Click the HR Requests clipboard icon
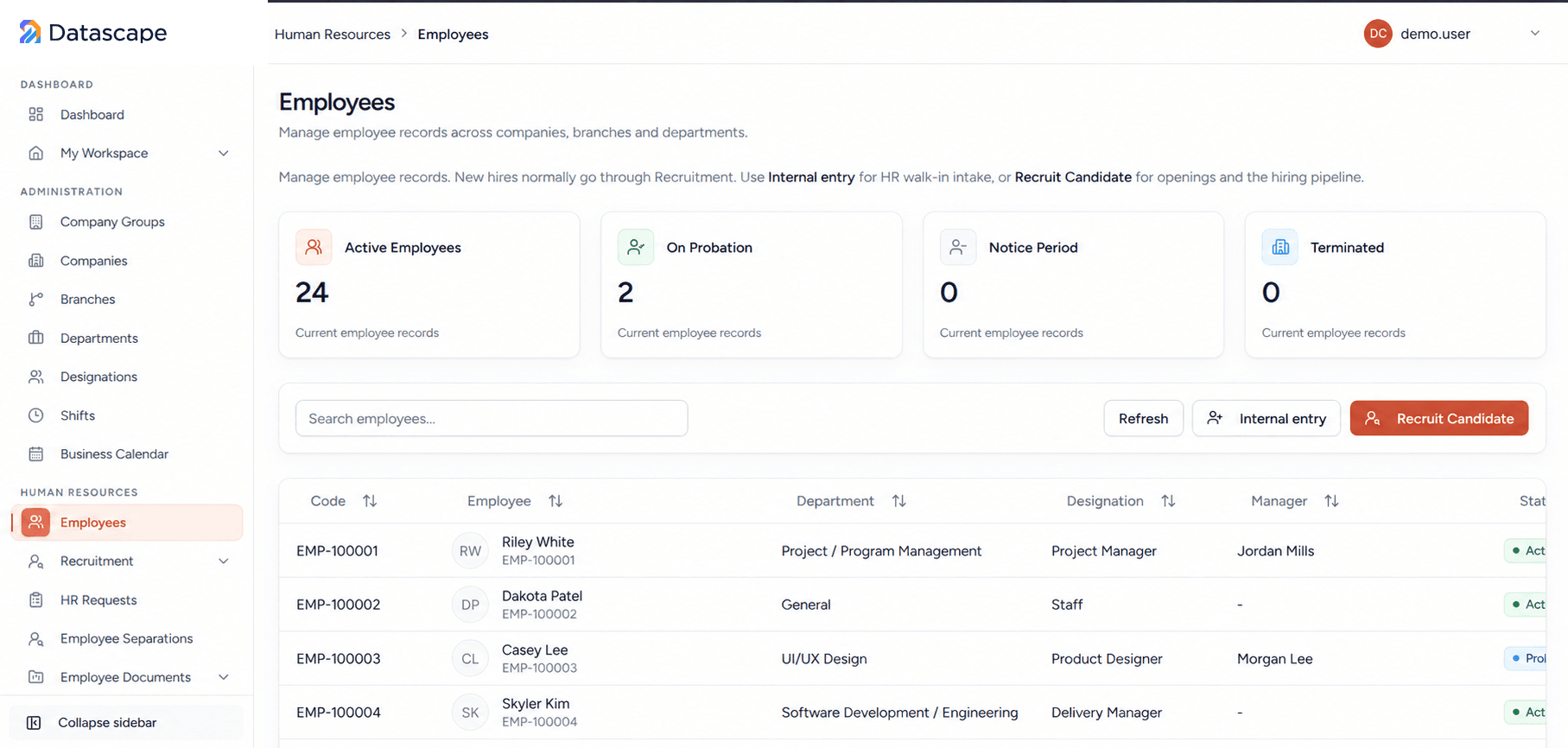The height and width of the screenshot is (748, 1568). pyautogui.click(x=36, y=600)
